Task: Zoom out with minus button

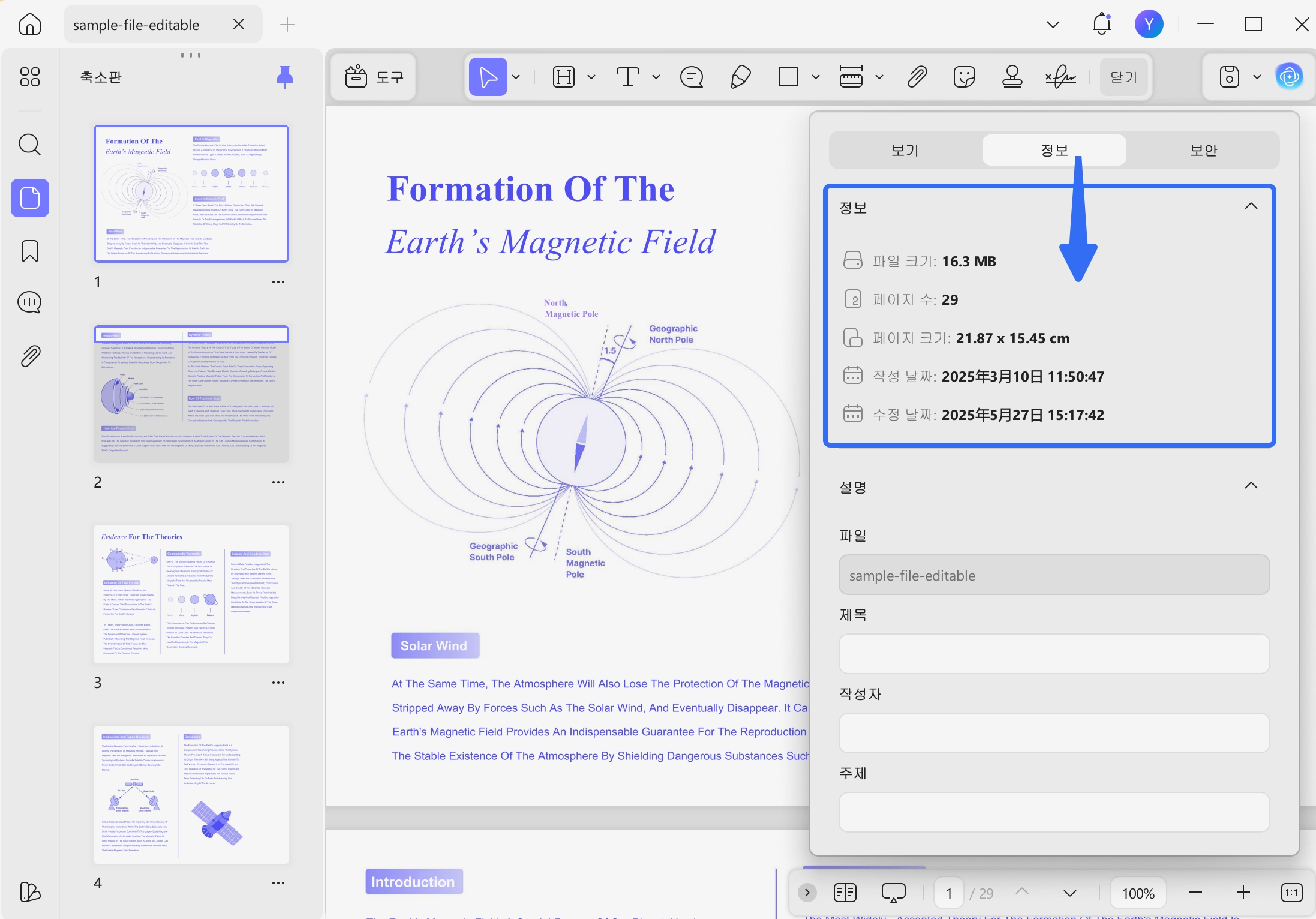Action: (1195, 893)
